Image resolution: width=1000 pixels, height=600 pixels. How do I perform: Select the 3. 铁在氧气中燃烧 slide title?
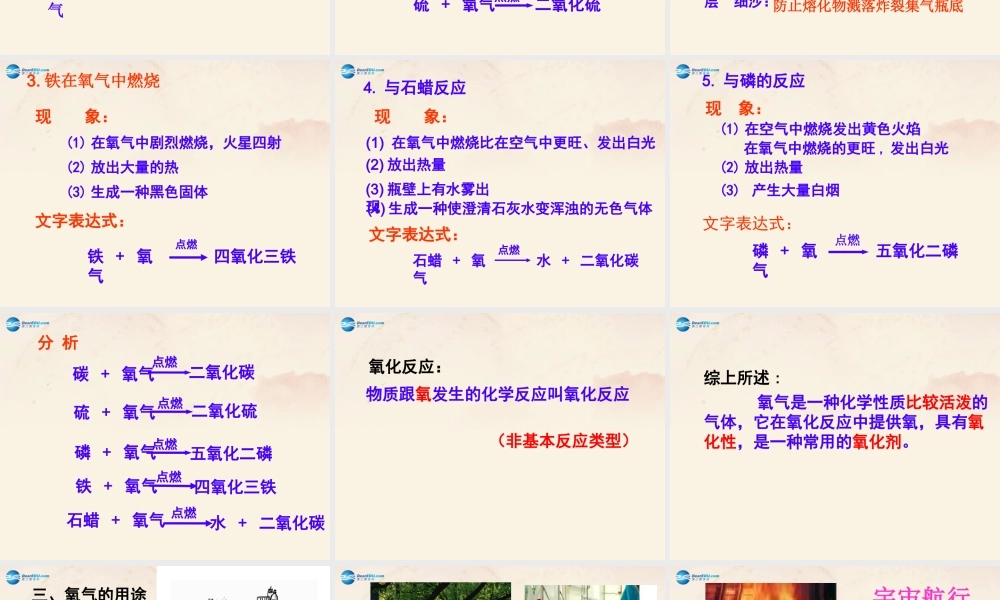tap(93, 81)
